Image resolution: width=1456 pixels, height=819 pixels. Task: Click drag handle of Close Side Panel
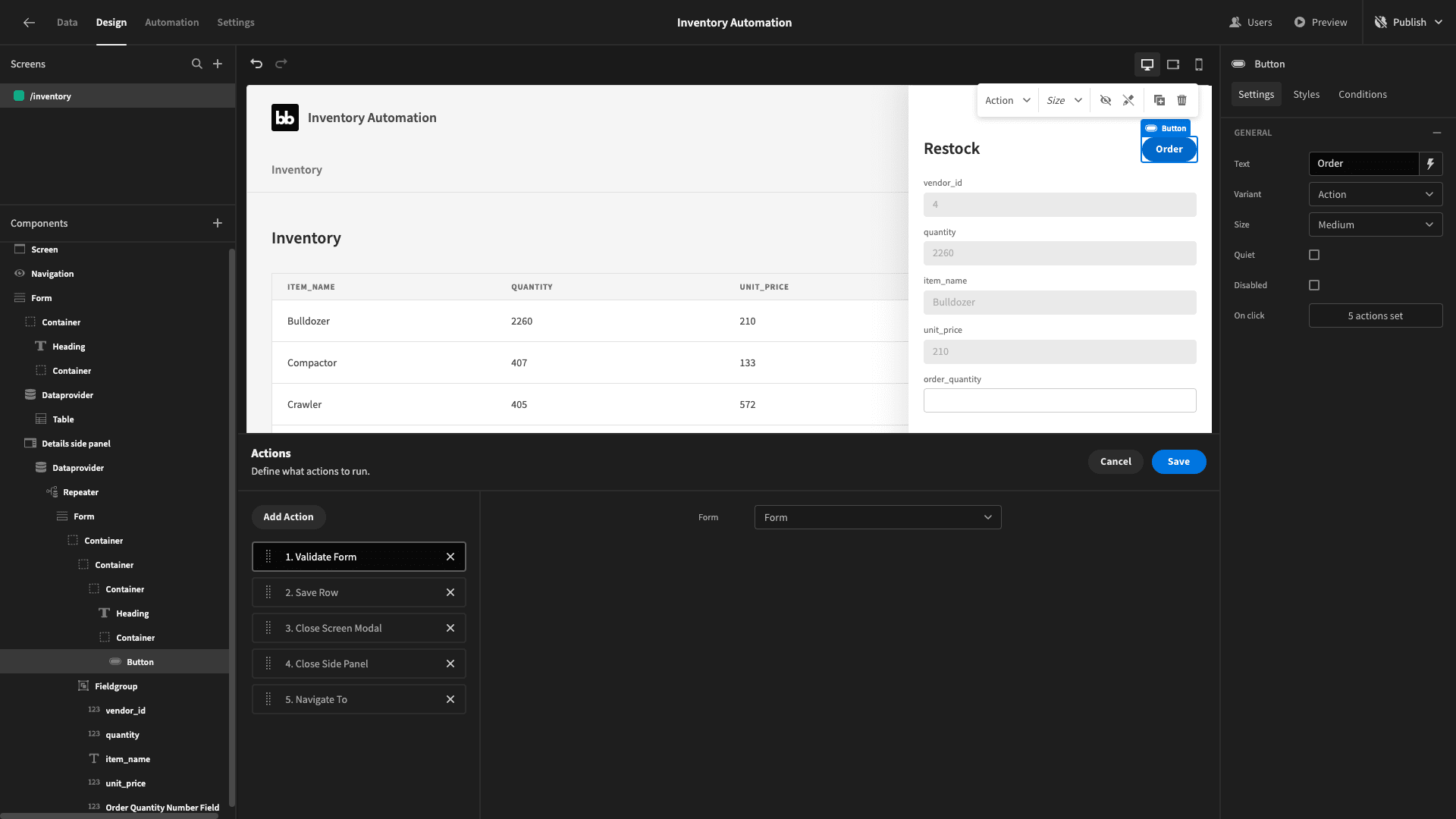click(x=268, y=664)
